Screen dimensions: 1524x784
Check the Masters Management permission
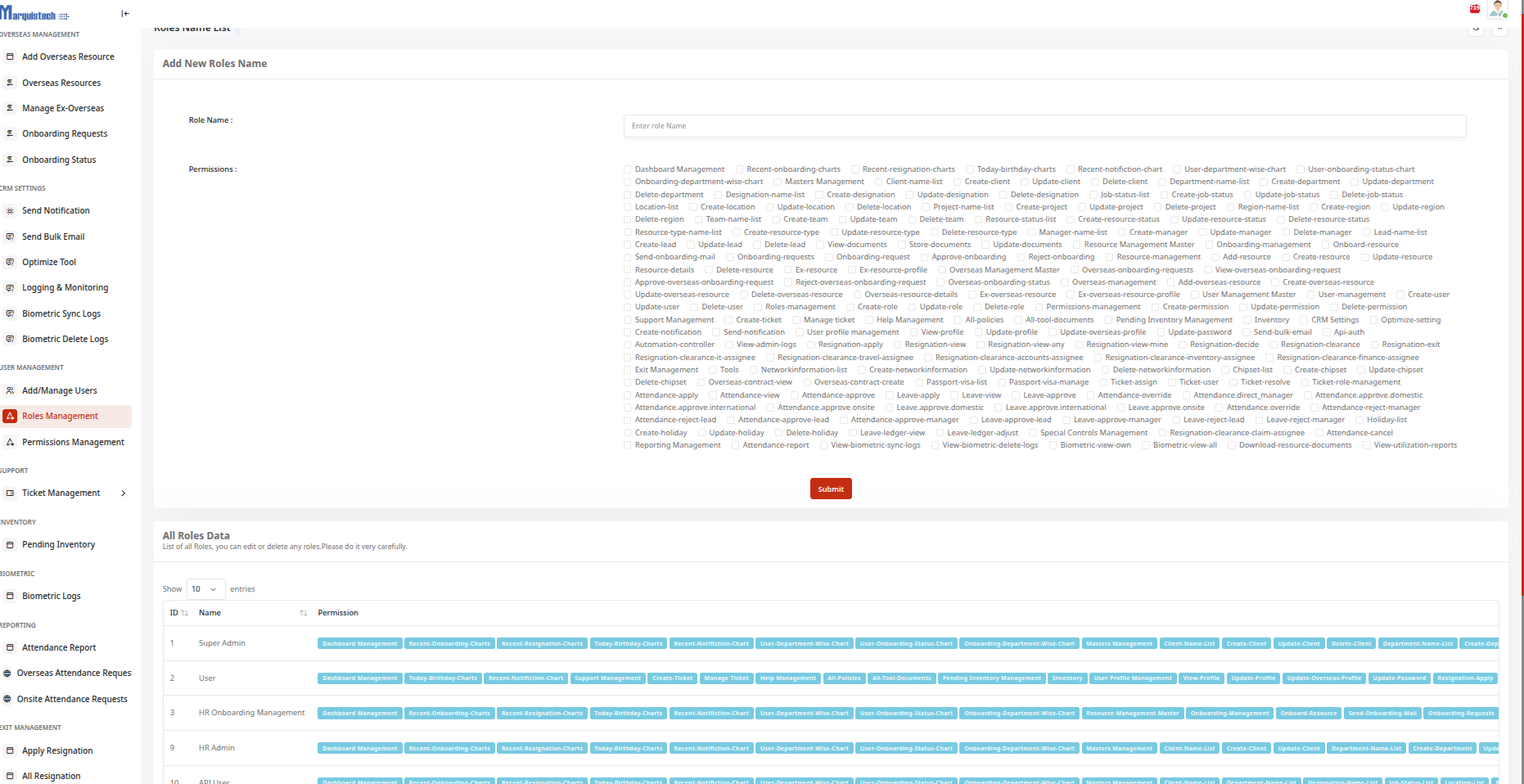[x=778, y=182]
